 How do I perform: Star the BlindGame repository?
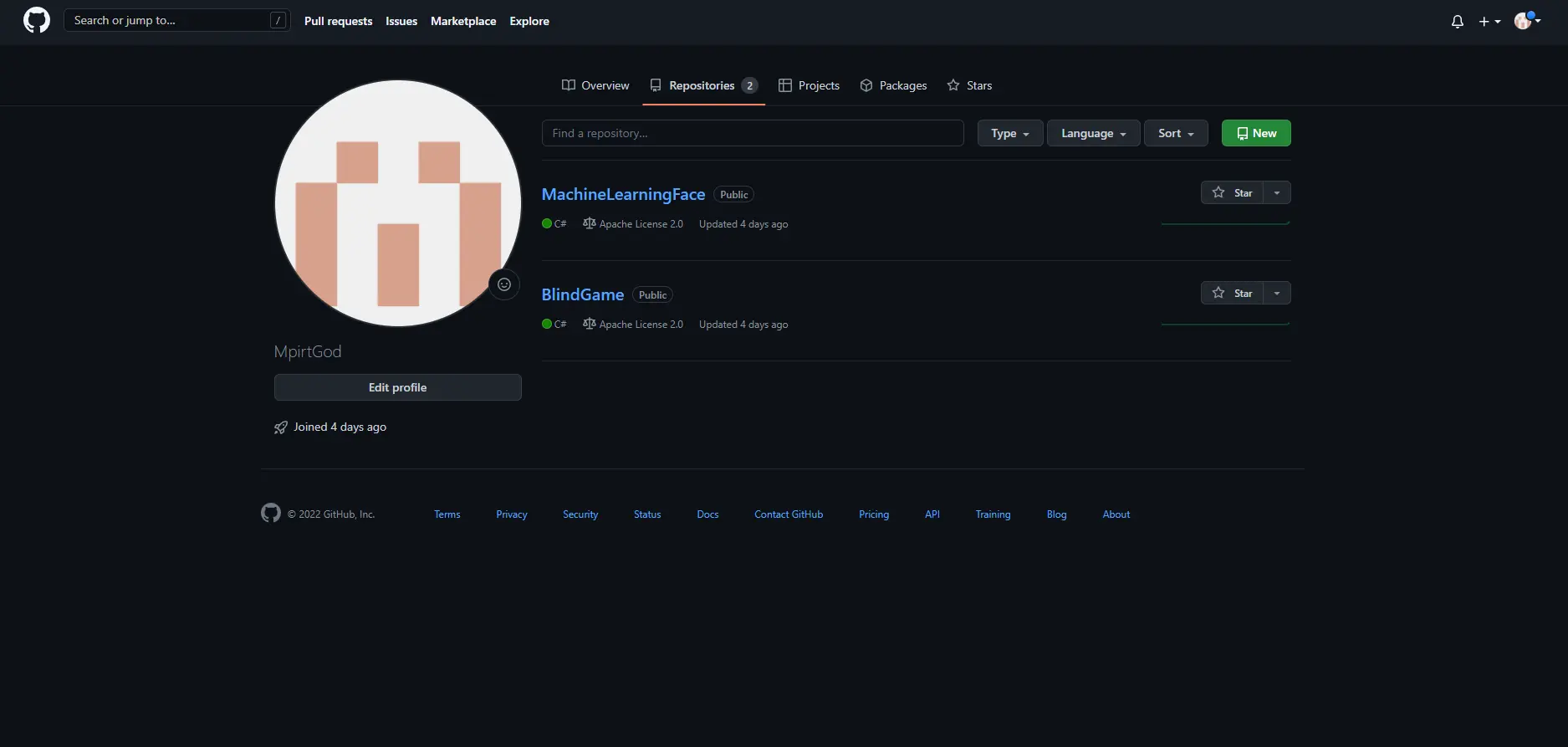tap(1232, 294)
